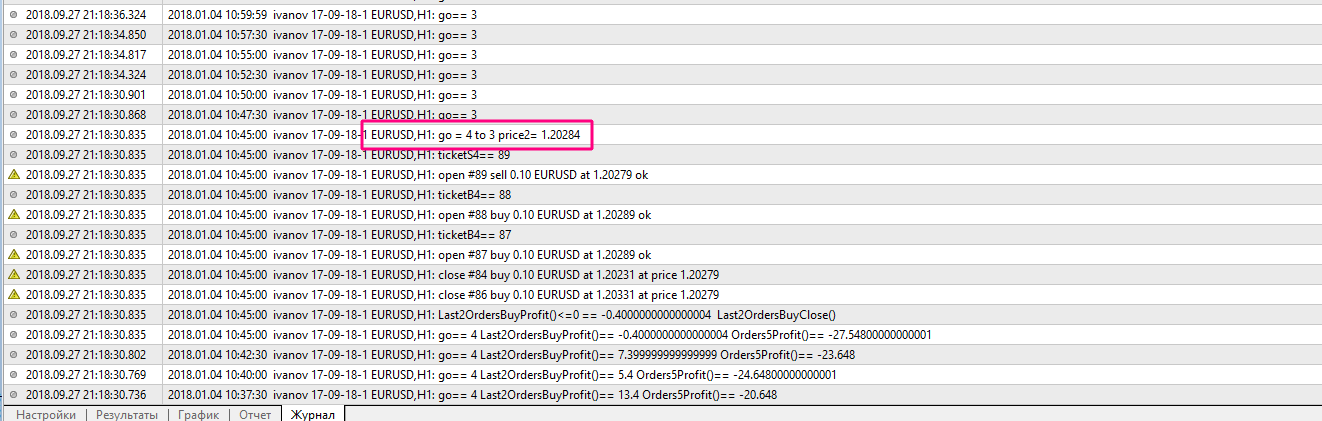Open the Настройки tab

45,414
